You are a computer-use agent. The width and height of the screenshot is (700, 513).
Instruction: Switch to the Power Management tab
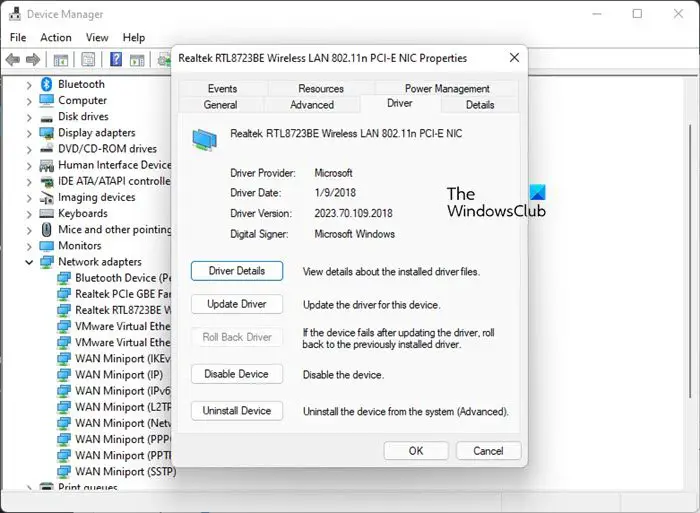pyautogui.click(x=447, y=88)
